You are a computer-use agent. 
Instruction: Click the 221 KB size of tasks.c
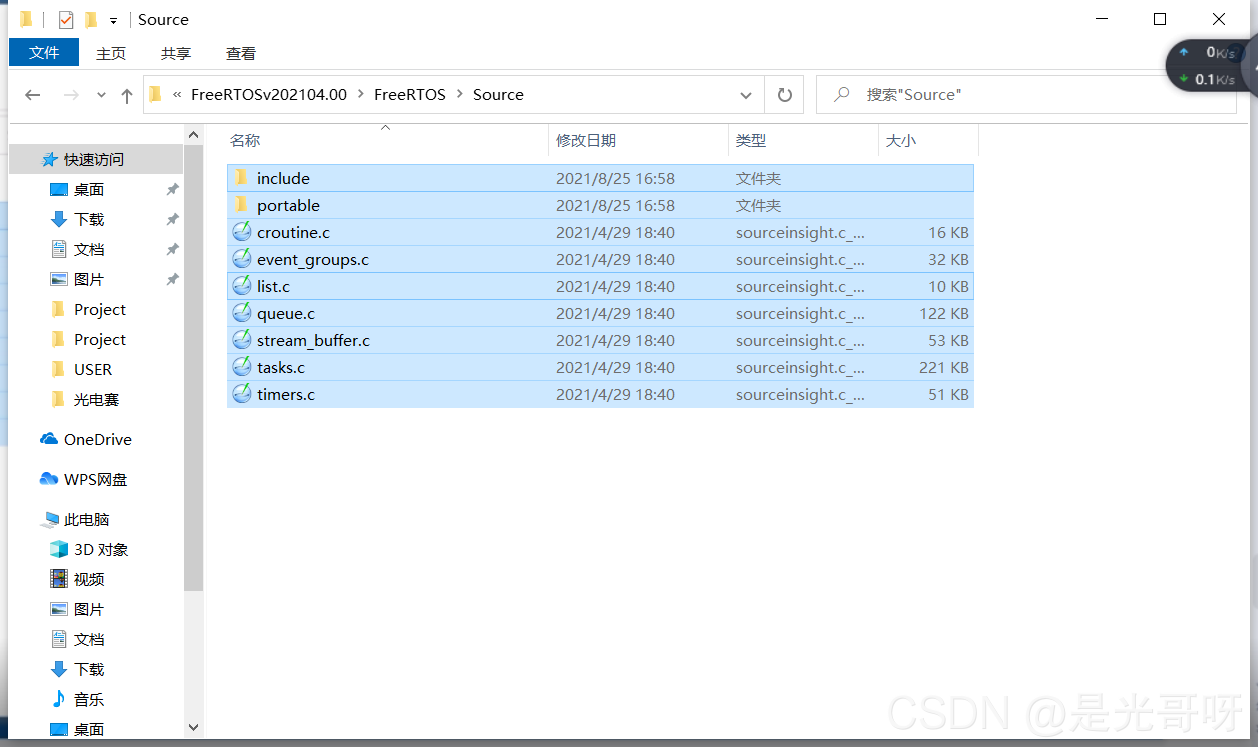pyautogui.click(x=944, y=367)
